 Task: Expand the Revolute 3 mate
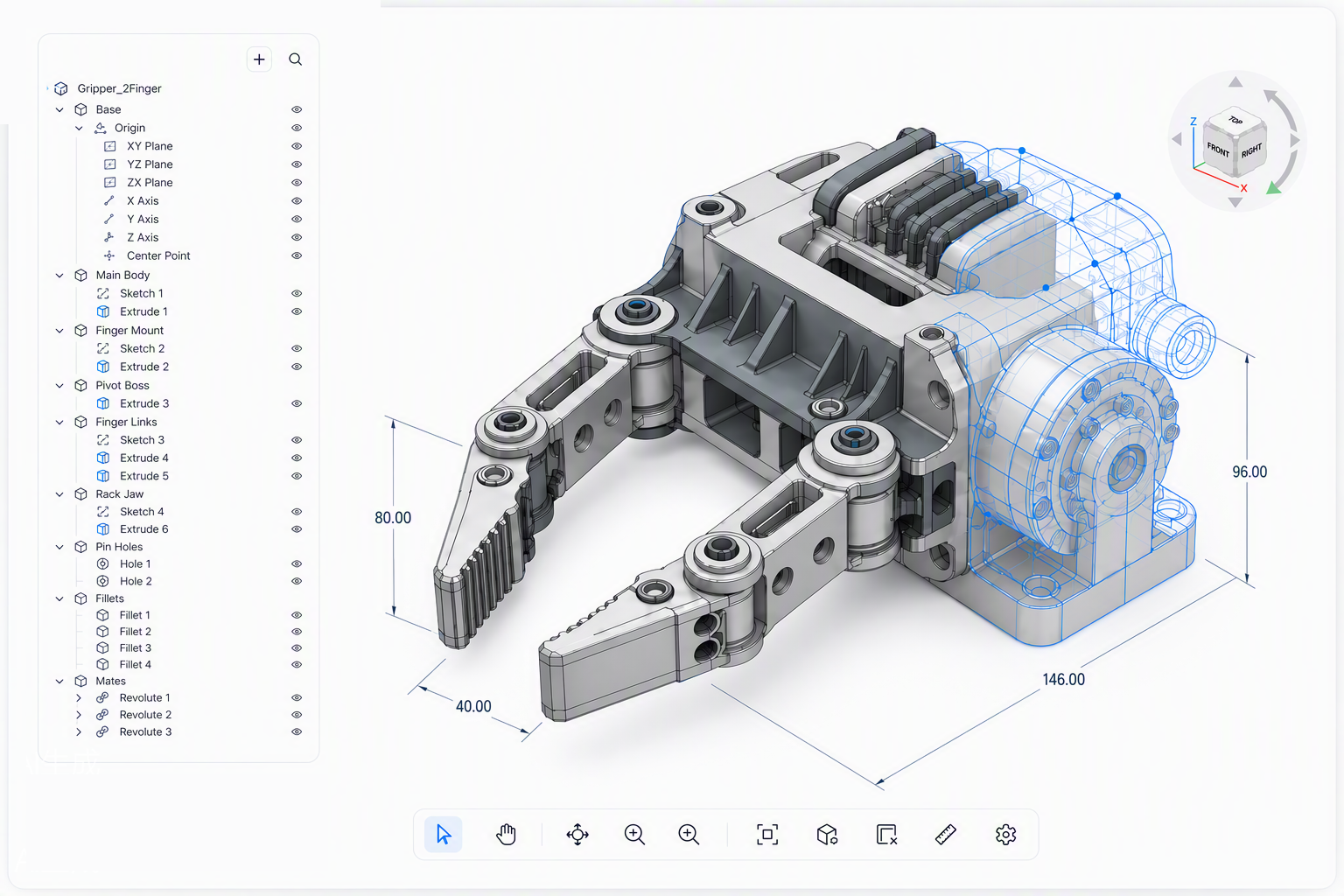pyautogui.click(x=79, y=732)
